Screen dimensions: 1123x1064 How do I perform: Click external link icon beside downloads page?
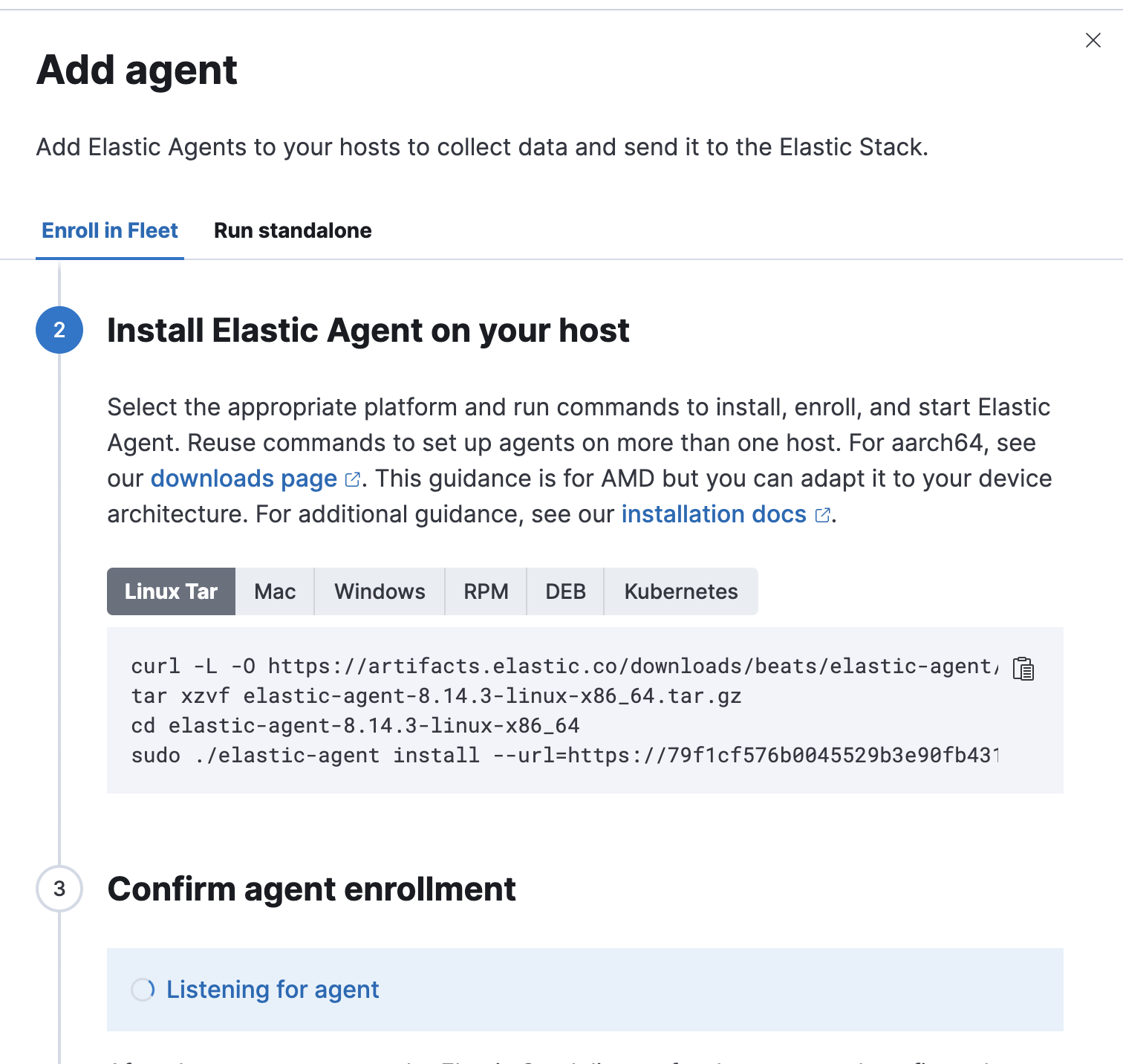(353, 480)
